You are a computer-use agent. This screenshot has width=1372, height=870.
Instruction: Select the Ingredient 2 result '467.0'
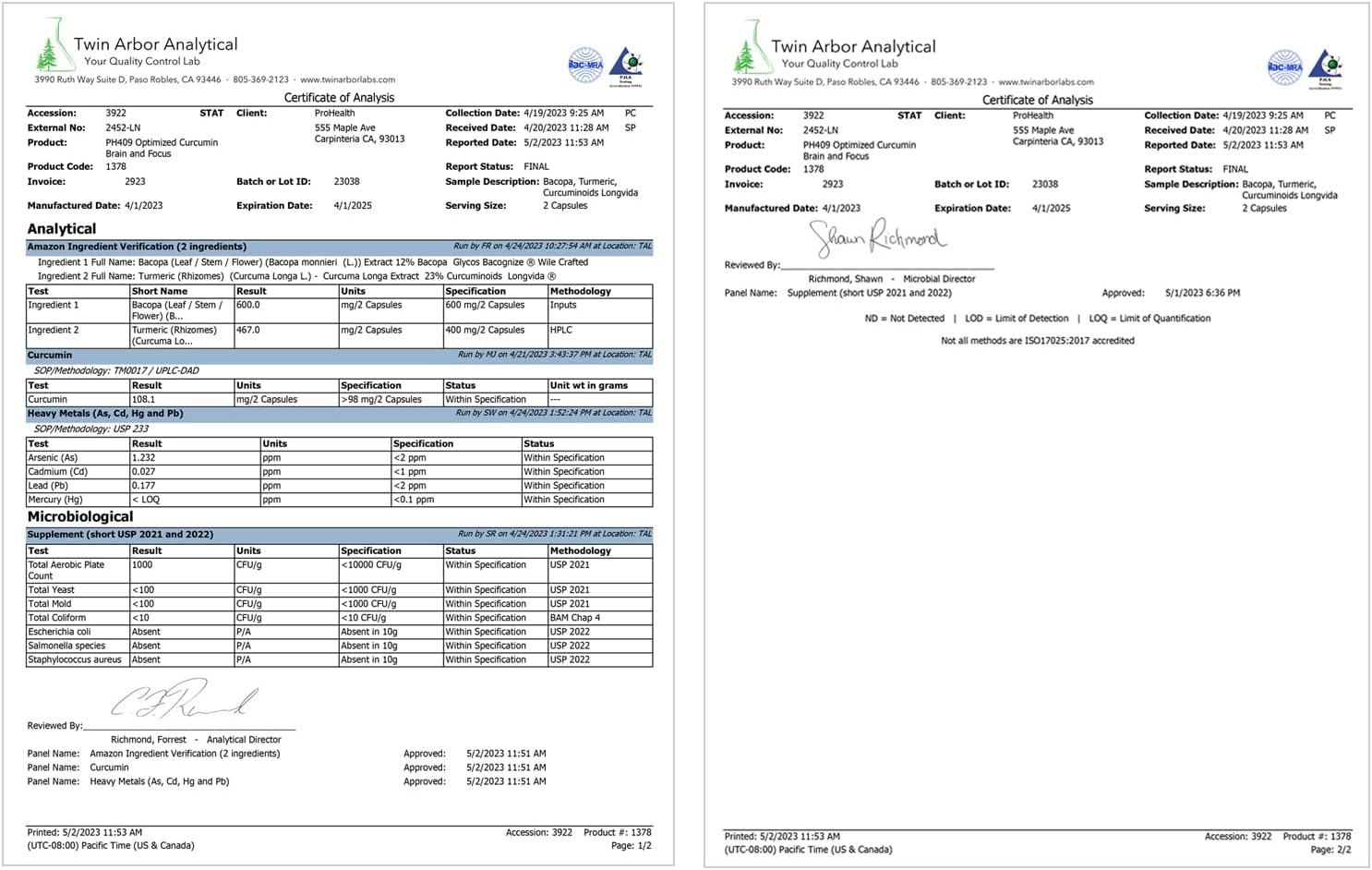point(248,330)
